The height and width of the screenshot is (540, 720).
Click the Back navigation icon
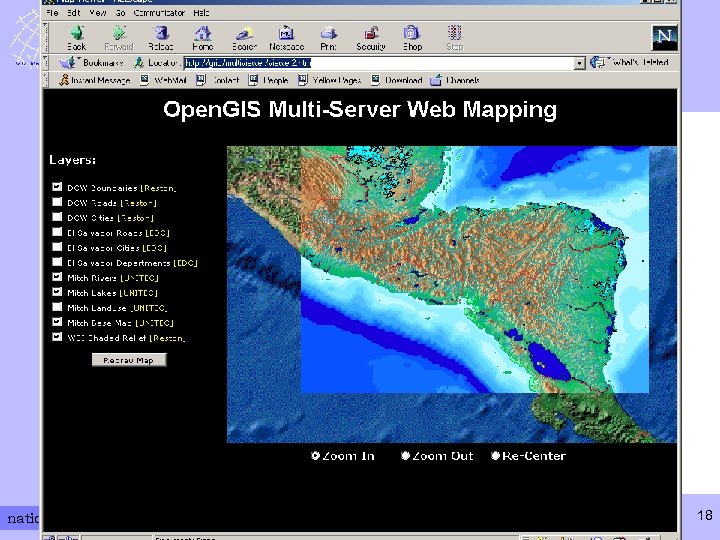coord(77,34)
